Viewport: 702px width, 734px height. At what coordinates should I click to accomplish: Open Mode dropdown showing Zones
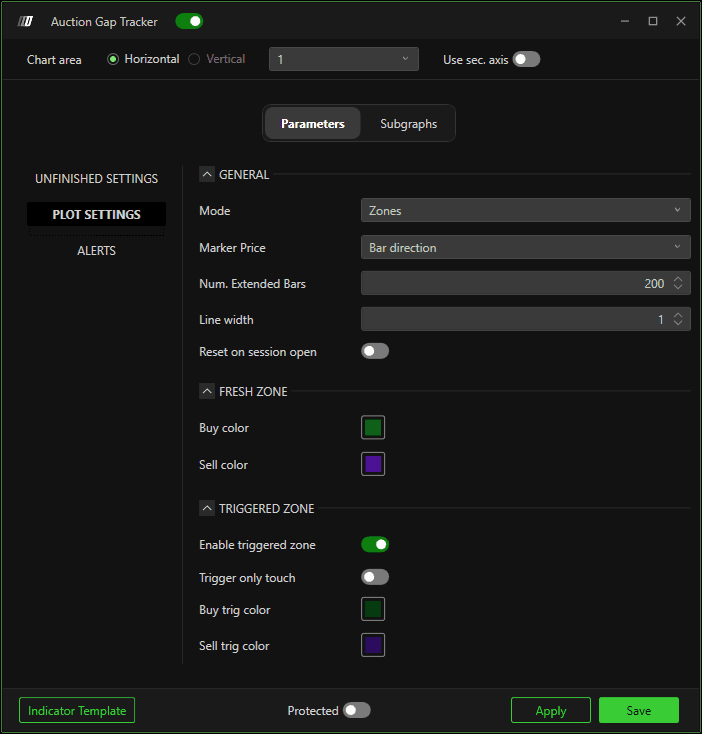tap(526, 210)
